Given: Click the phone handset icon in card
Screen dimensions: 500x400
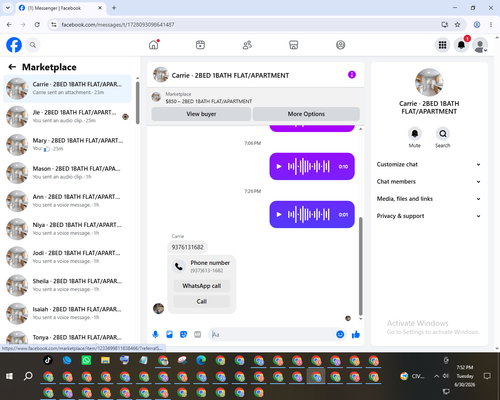Looking at the screenshot, I should [179, 266].
